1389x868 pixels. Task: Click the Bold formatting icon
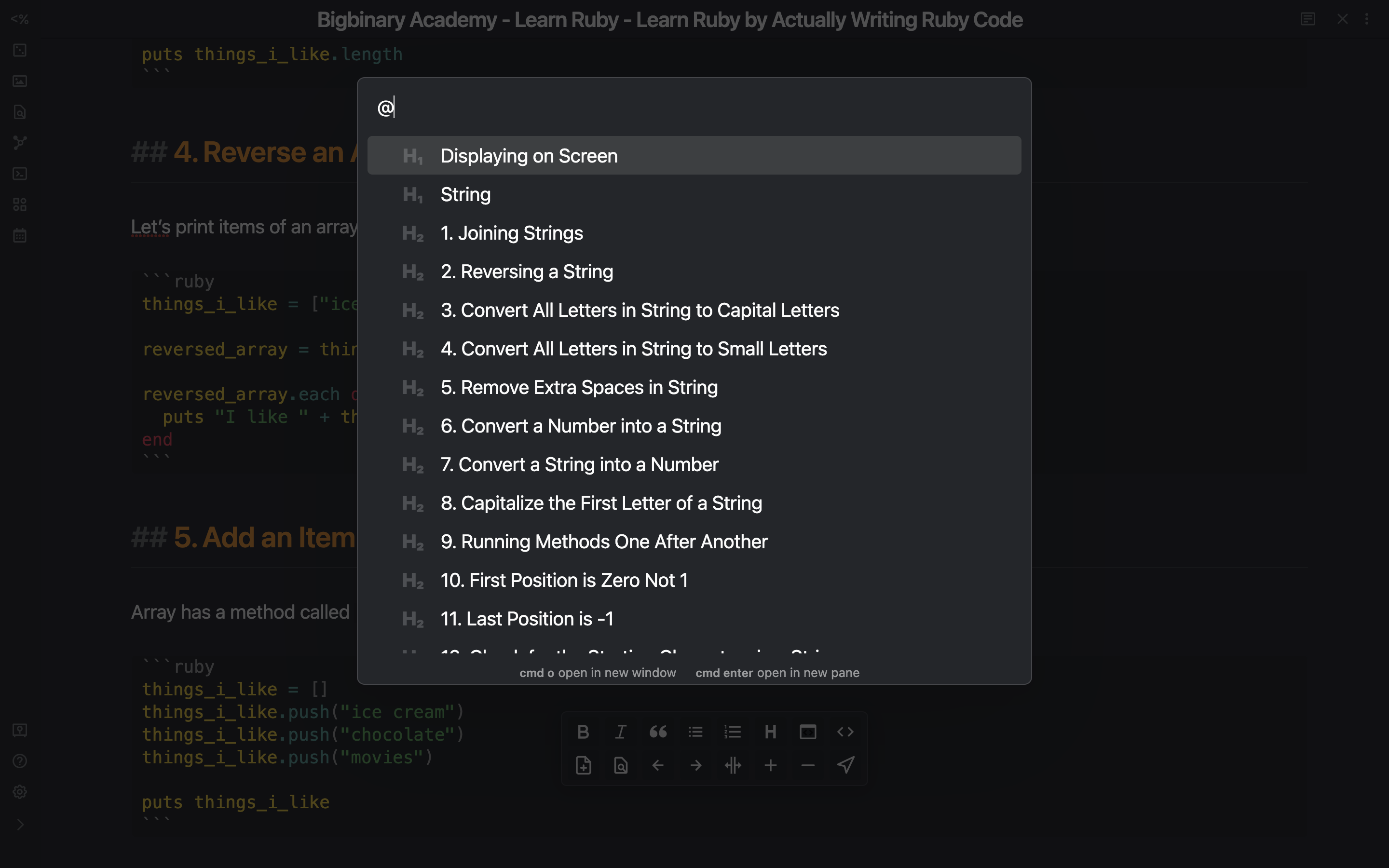coord(583,732)
